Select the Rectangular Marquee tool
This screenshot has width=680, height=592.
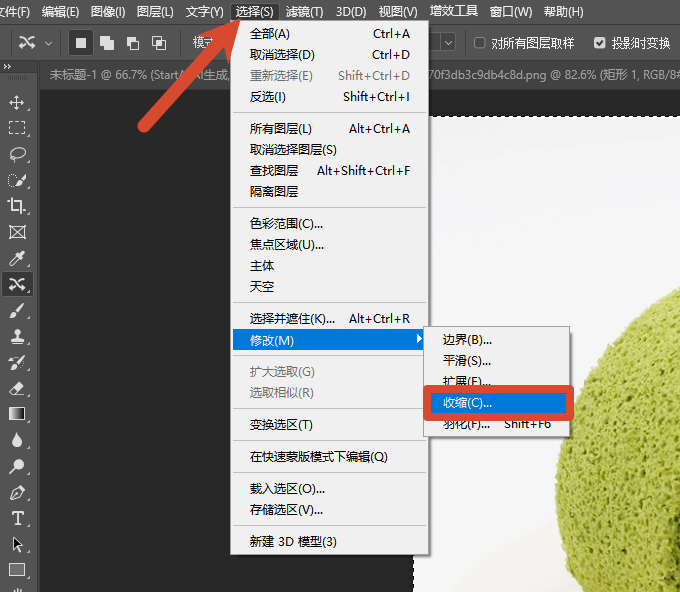tap(17, 128)
